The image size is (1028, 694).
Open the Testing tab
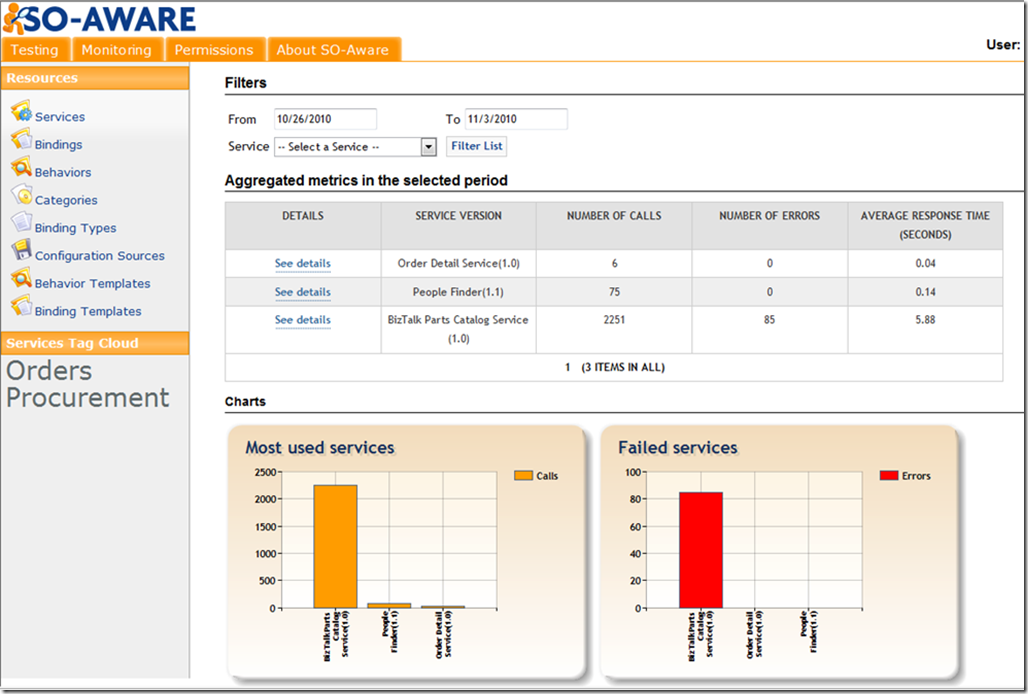point(35,50)
